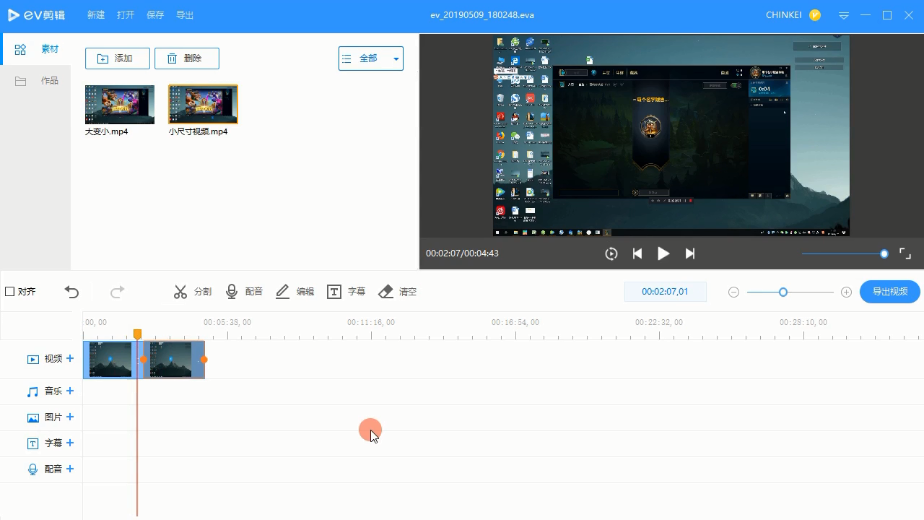924x520 pixels.
Task: Play the preview video
Action: coord(663,254)
